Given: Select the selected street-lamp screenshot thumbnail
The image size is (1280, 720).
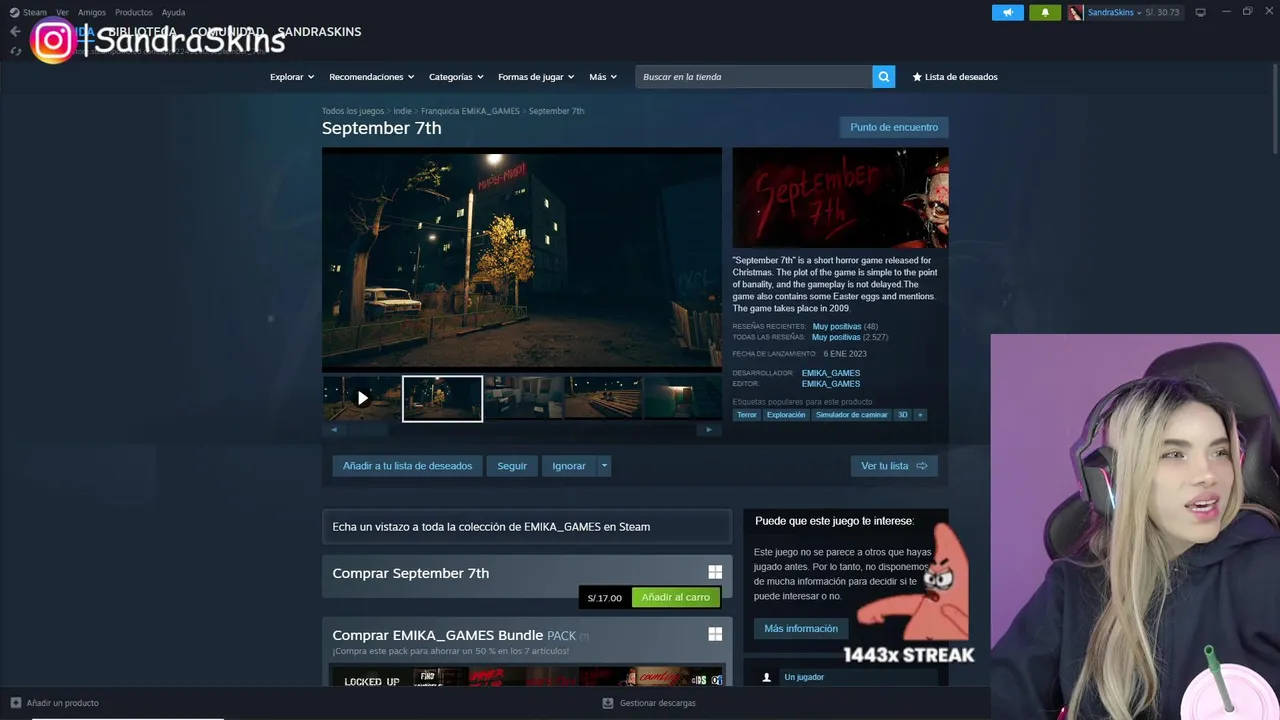Looking at the screenshot, I should coord(442,398).
